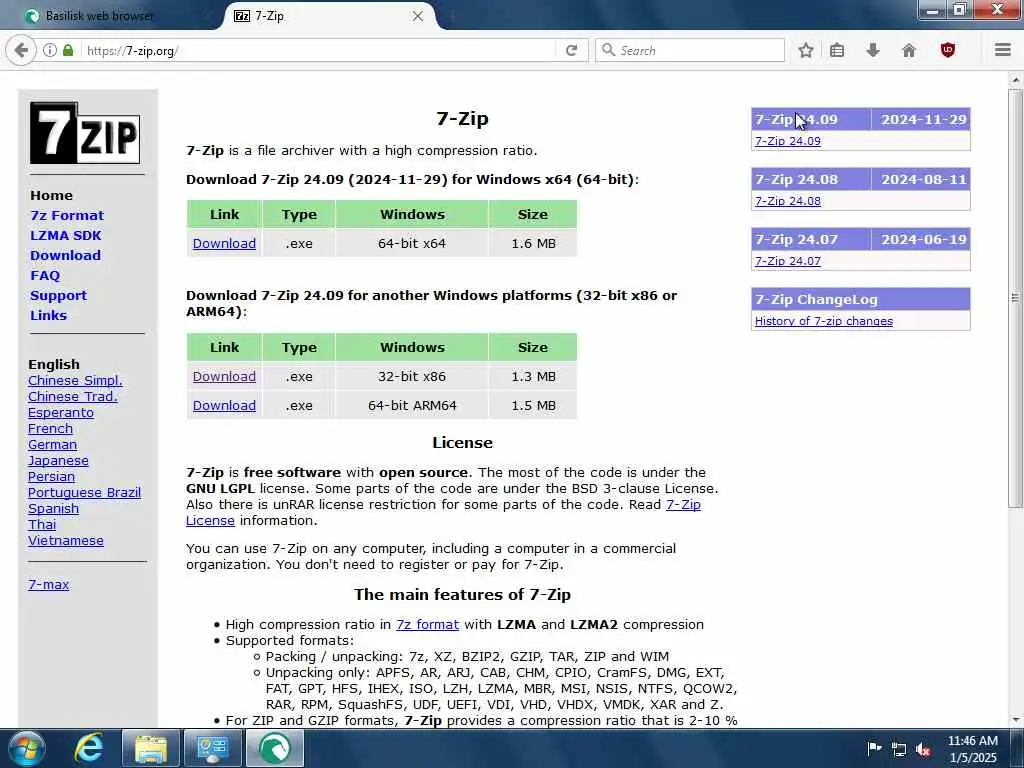The width and height of the screenshot is (1024, 768).
Task: Switch language to Portuguese Brazil
Action: (84, 492)
